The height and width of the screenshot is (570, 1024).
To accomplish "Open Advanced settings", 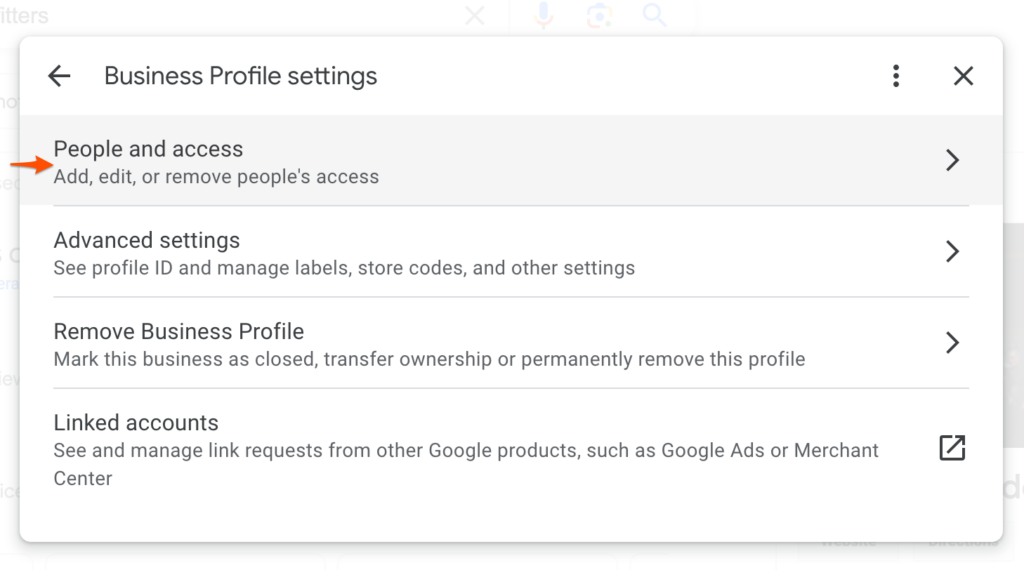I will (511, 252).
